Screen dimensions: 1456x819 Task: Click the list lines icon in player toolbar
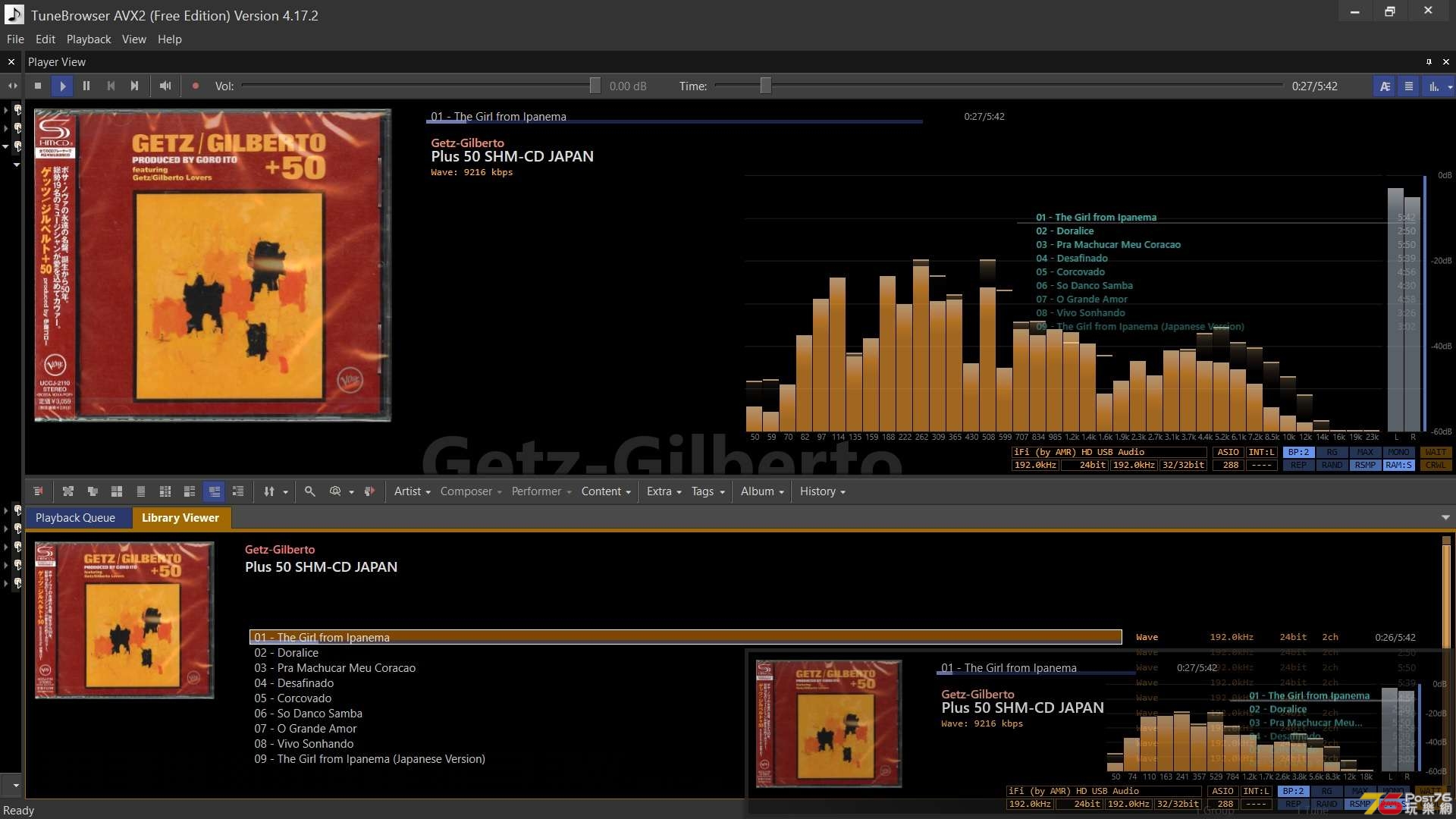tap(1409, 86)
